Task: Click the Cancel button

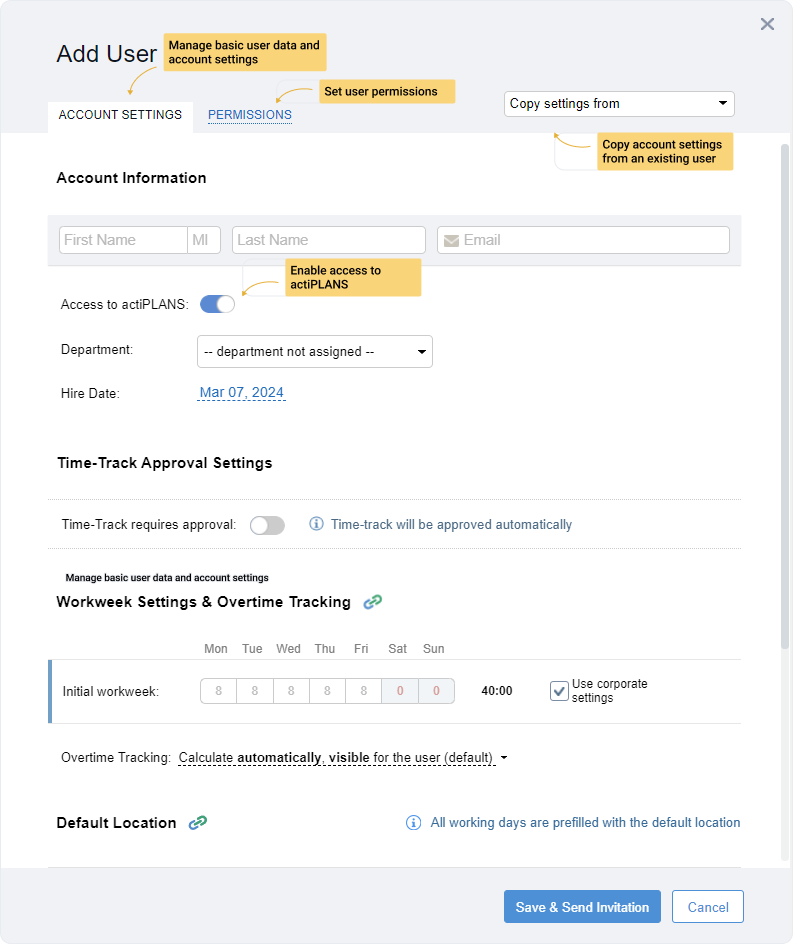Action: pyautogui.click(x=707, y=906)
